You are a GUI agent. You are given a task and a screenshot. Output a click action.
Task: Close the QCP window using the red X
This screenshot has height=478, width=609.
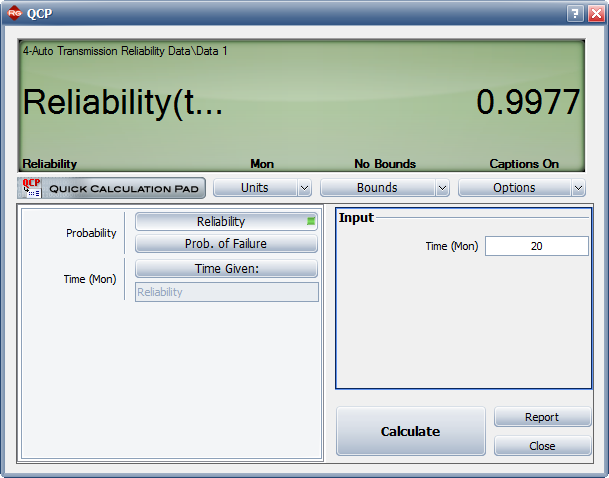[x=596, y=13]
